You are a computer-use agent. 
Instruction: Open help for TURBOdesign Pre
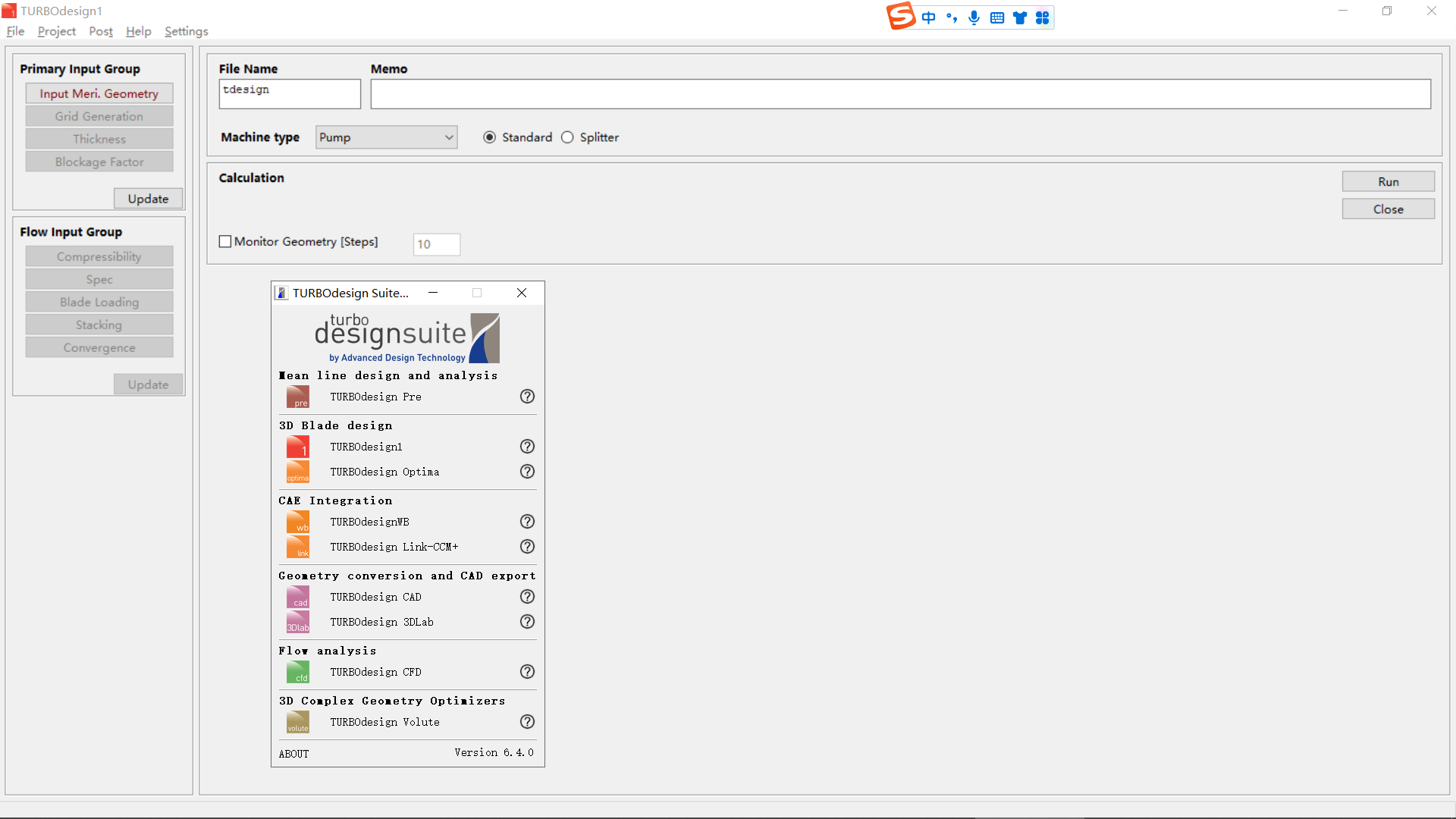[x=527, y=397]
